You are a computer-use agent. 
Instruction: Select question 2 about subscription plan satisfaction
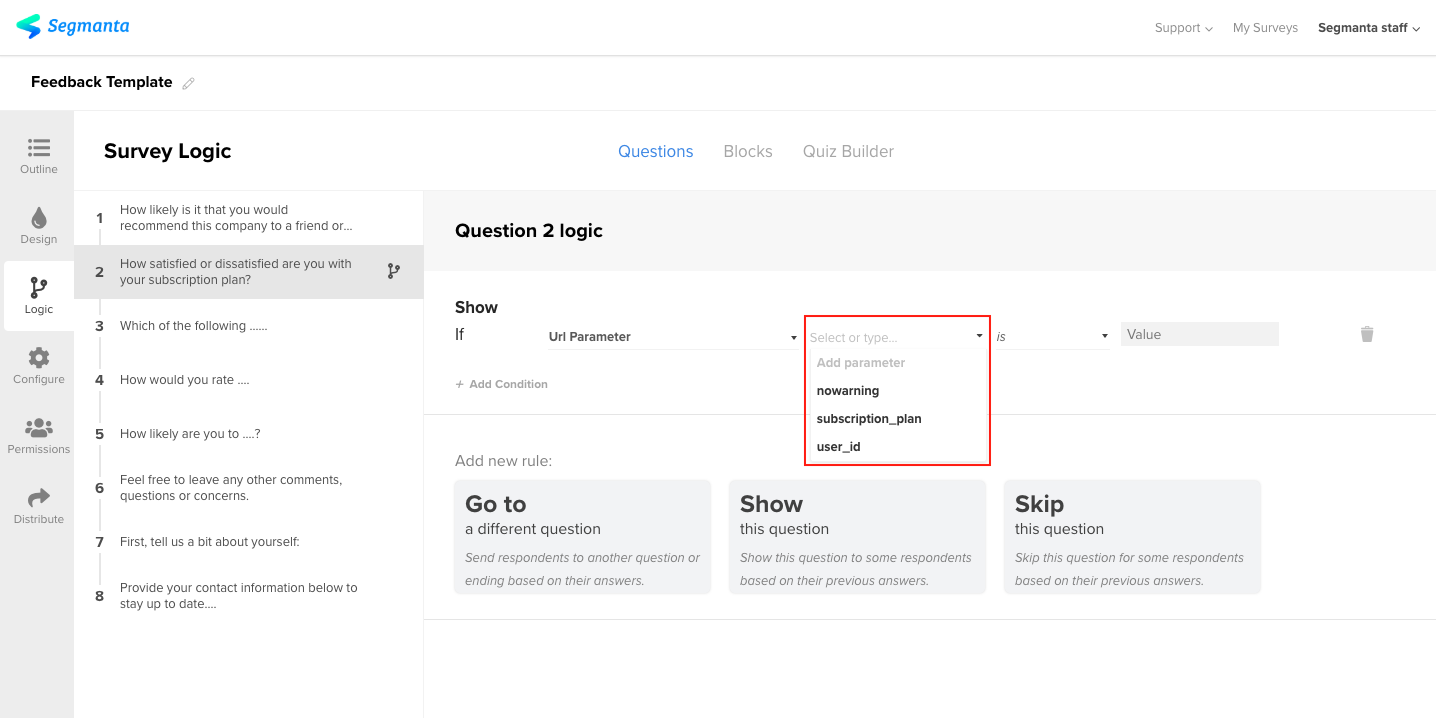[249, 272]
